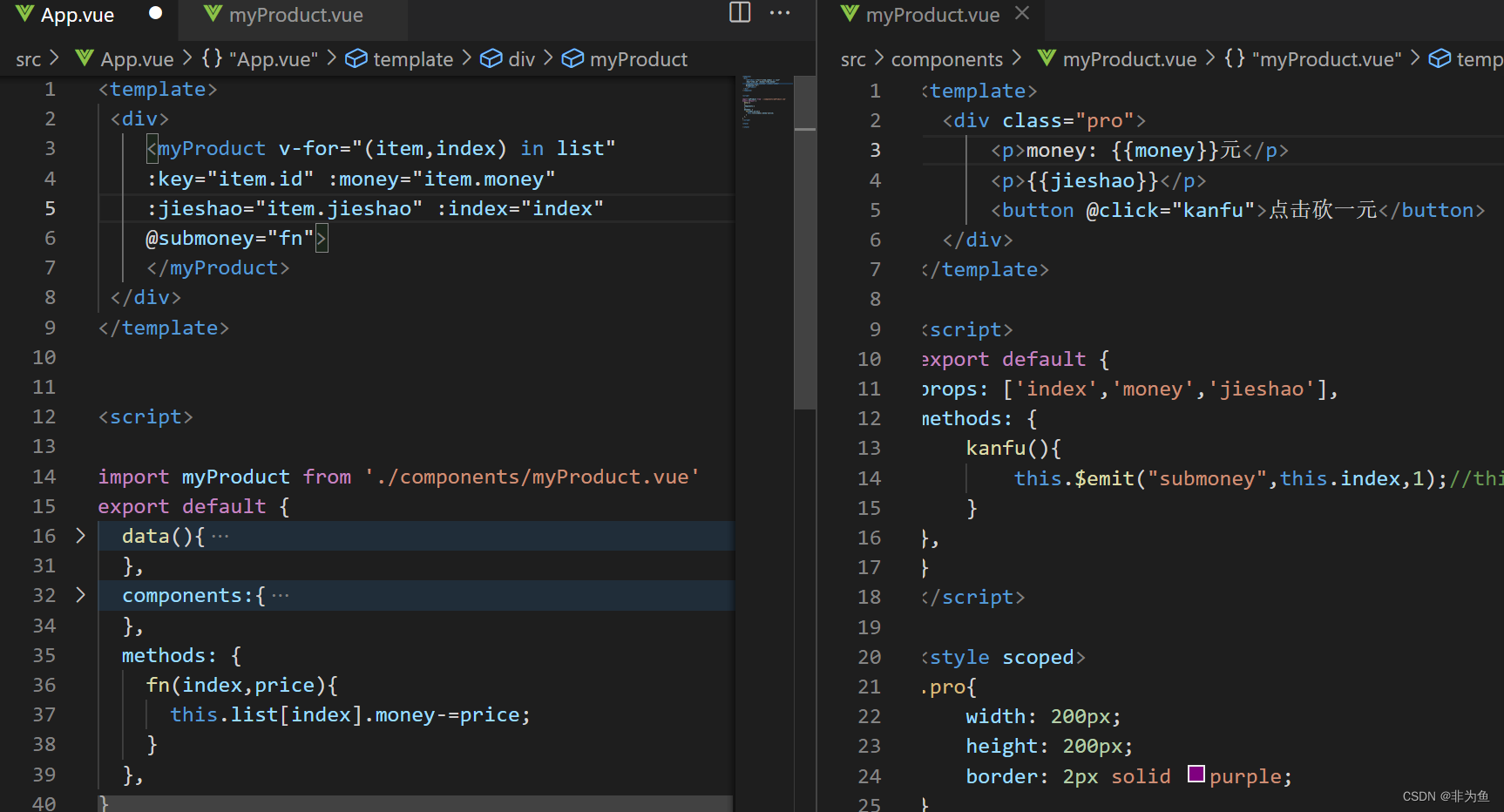Screen dimensions: 1504x812
Task: Click the Vue icon on right pane's tab
Action: pyautogui.click(x=850, y=14)
